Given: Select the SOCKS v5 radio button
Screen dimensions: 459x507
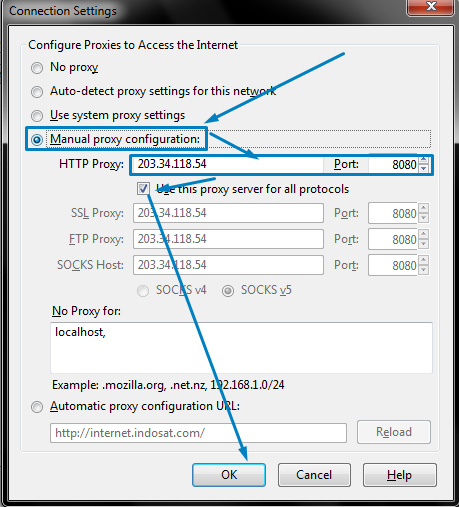Looking at the screenshot, I should tap(228, 291).
